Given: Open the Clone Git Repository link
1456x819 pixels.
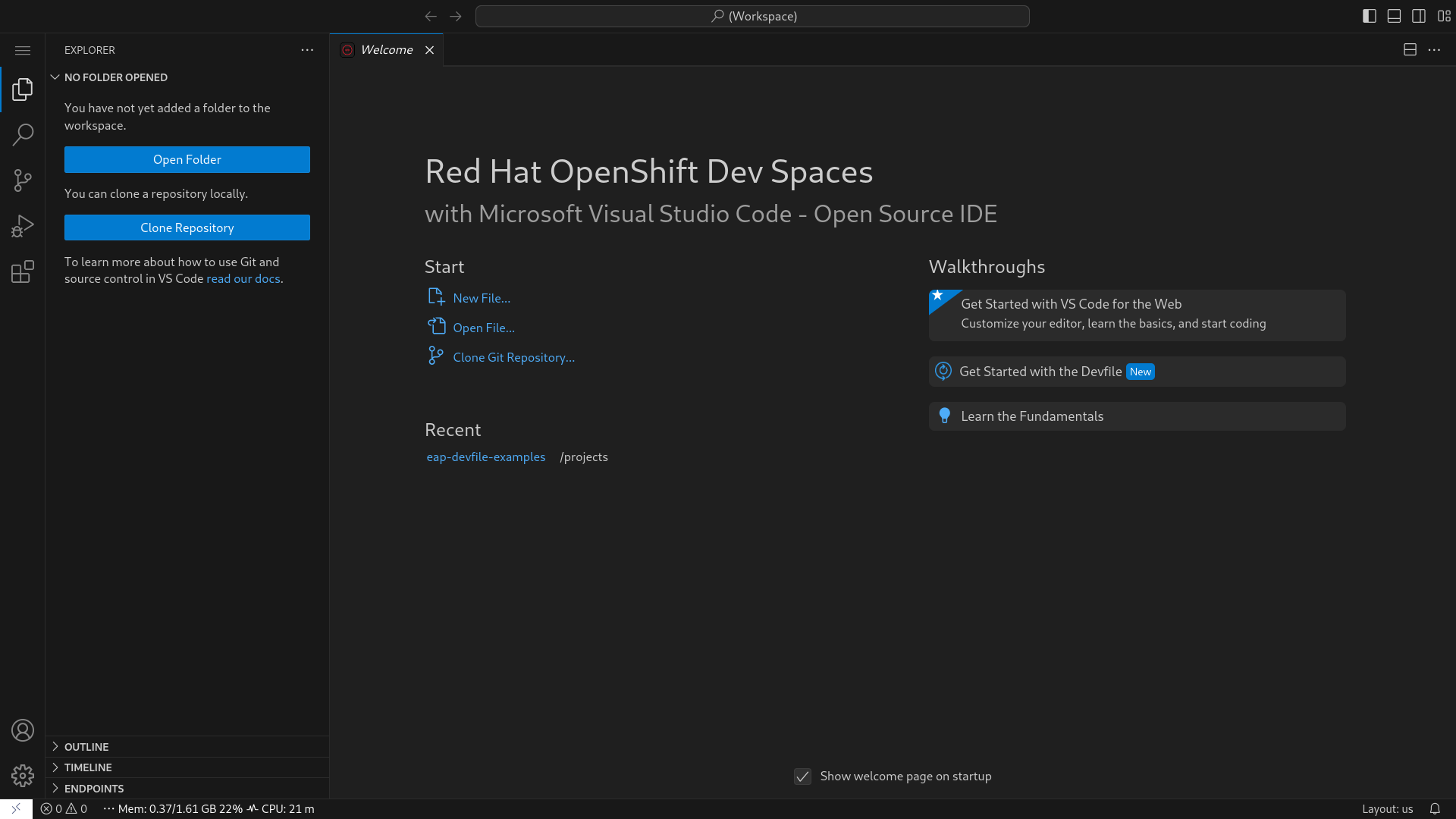Looking at the screenshot, I should 513,357.
